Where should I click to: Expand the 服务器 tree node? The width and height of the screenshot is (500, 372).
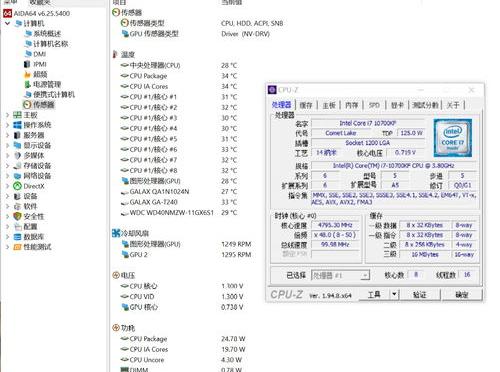tap(7, 135)
